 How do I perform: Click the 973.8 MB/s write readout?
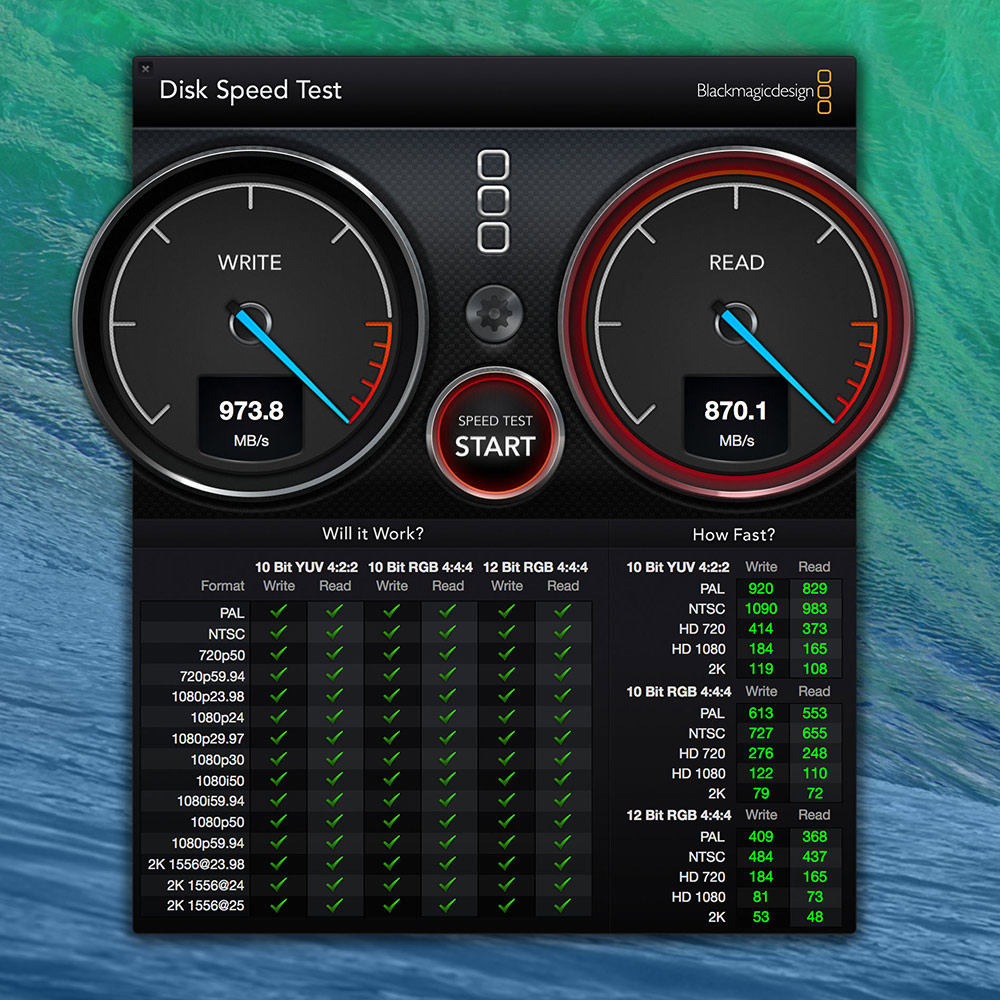point(251,417)
